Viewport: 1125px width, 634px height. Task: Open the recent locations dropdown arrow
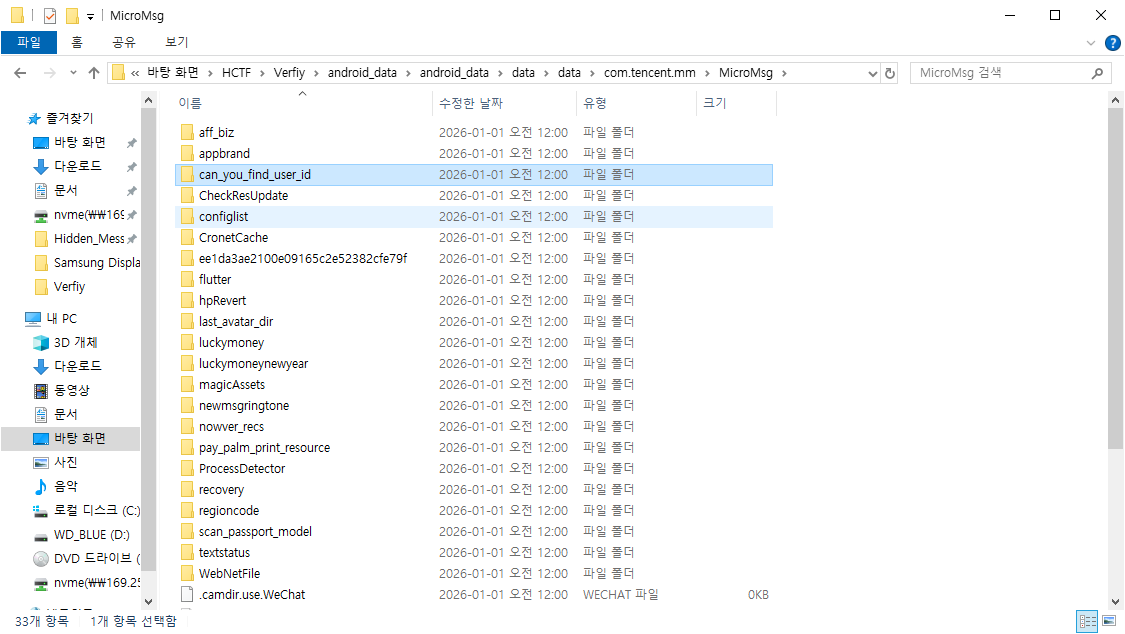[73, 73]
